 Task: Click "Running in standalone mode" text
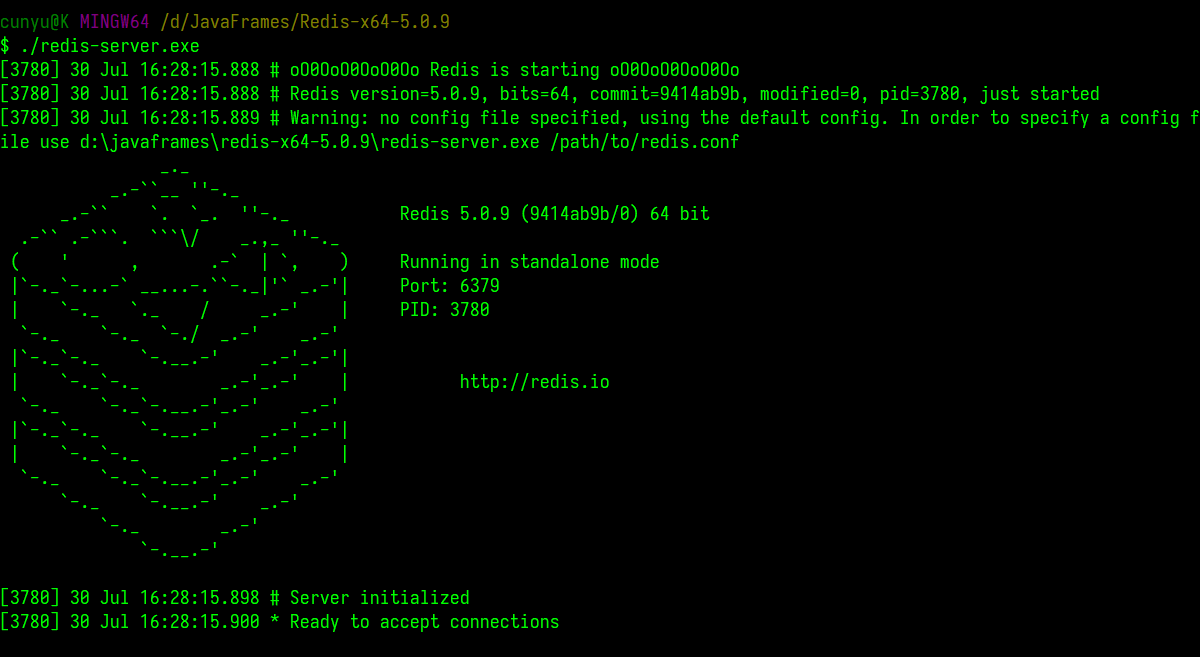click(529, 262)
